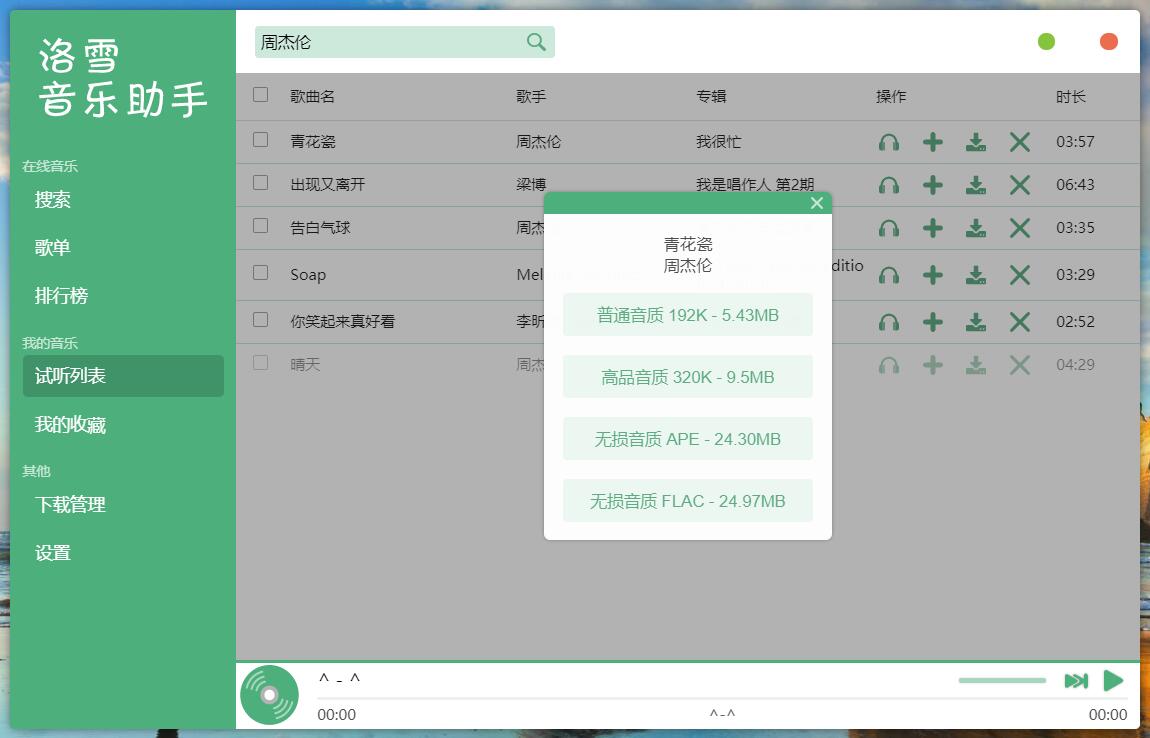Check the box beside 告白气球
This screenshot has width=1150, height=738.
(x=262, y=227)
